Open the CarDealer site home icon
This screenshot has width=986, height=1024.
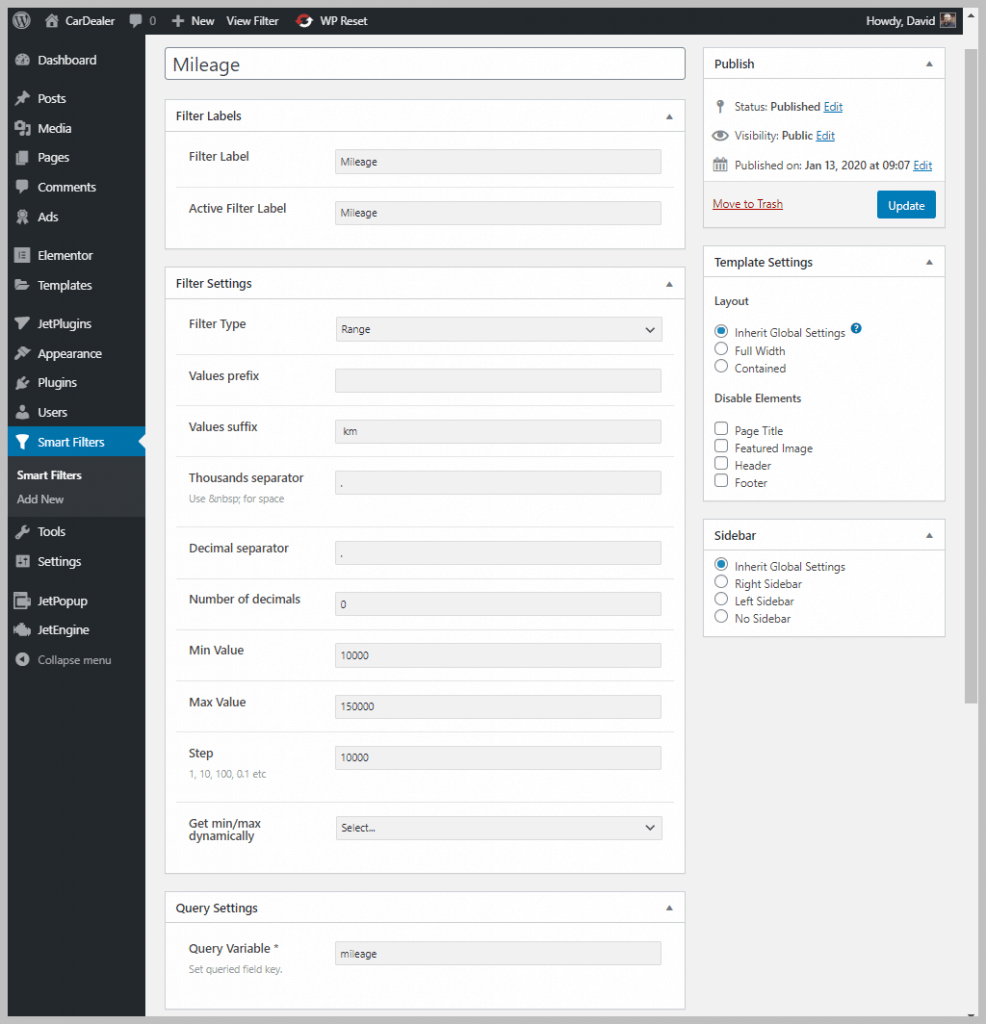point(52,20)
